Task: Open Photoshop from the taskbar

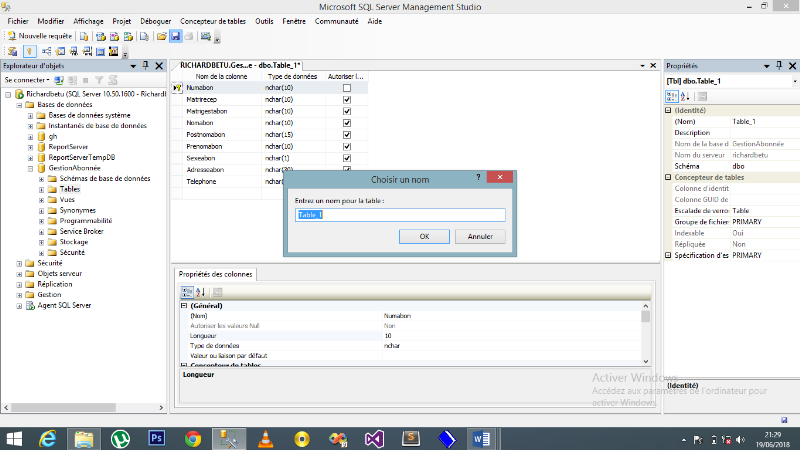Action: [x=157, y=439]
